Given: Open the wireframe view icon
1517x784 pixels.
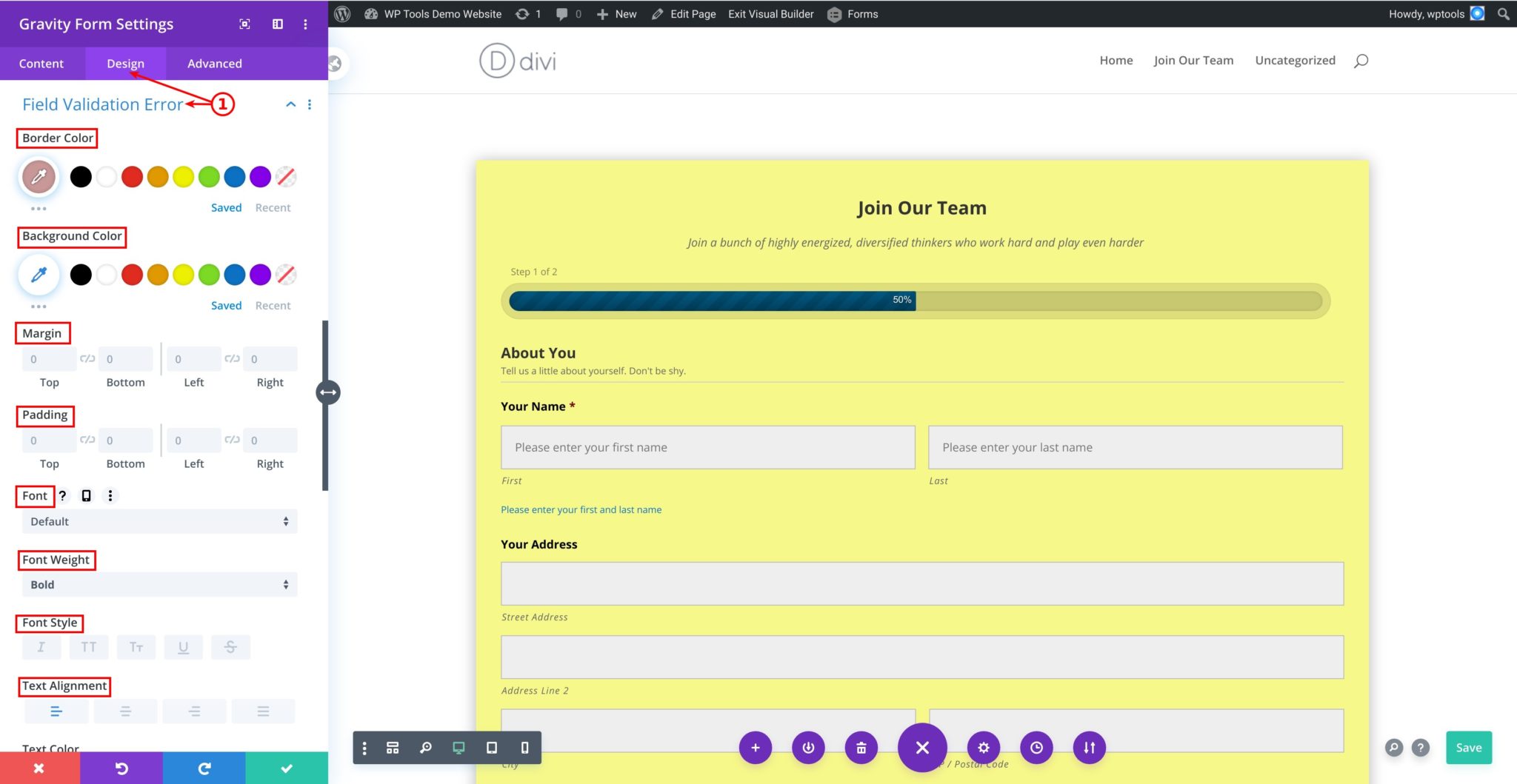Looking at the screenshot, I should (x=393, y=748).
